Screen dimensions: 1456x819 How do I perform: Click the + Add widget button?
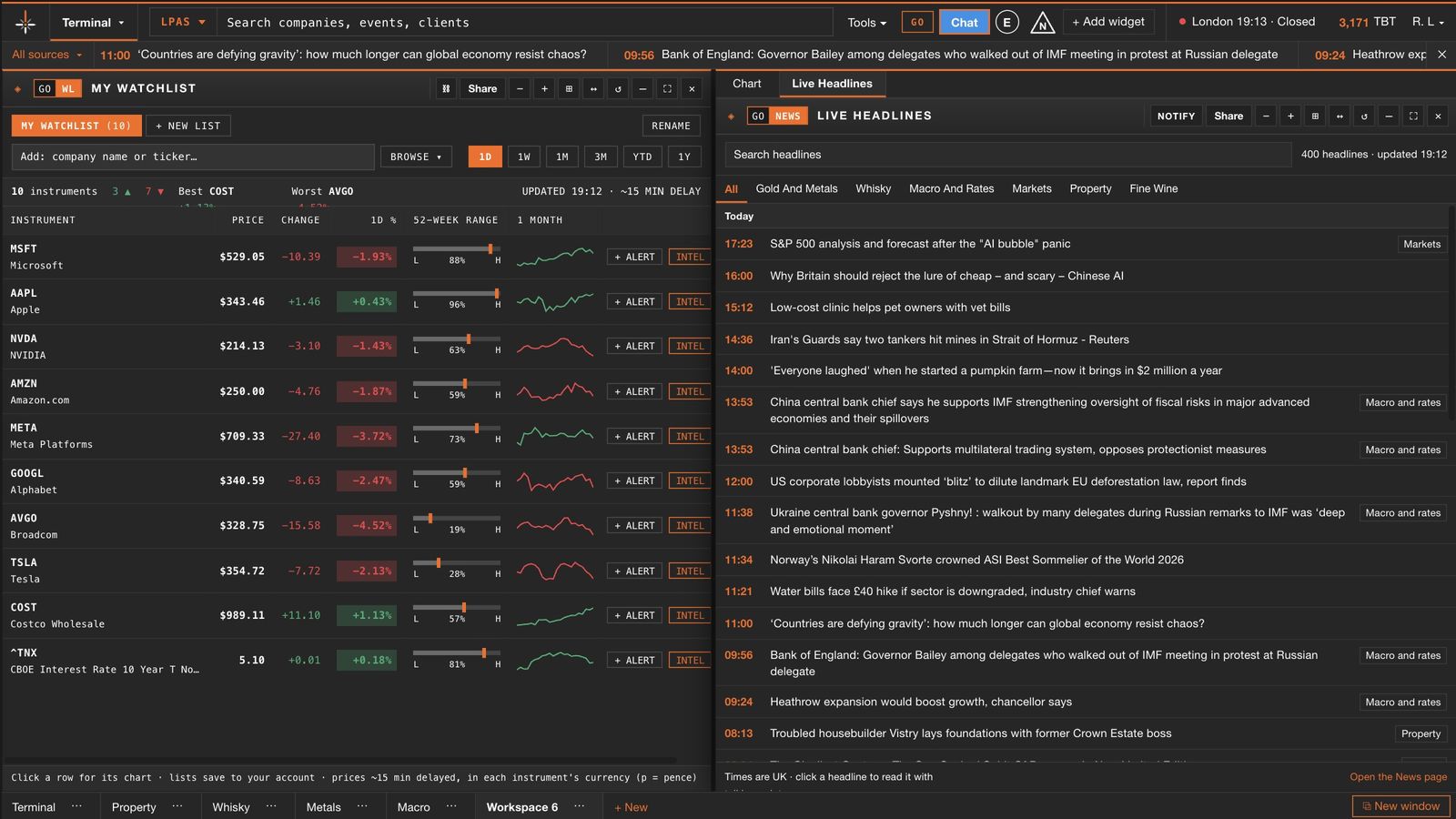point(1107,22)
